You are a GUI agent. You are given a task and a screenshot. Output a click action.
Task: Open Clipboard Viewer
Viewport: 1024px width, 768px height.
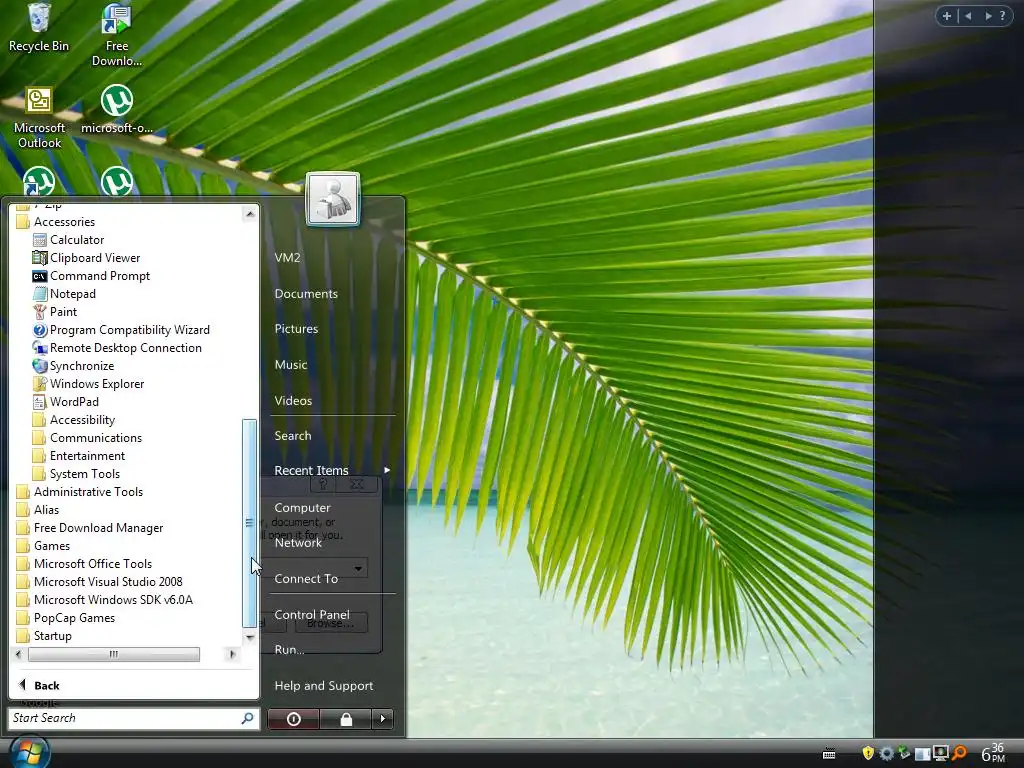tap(86, 258)
